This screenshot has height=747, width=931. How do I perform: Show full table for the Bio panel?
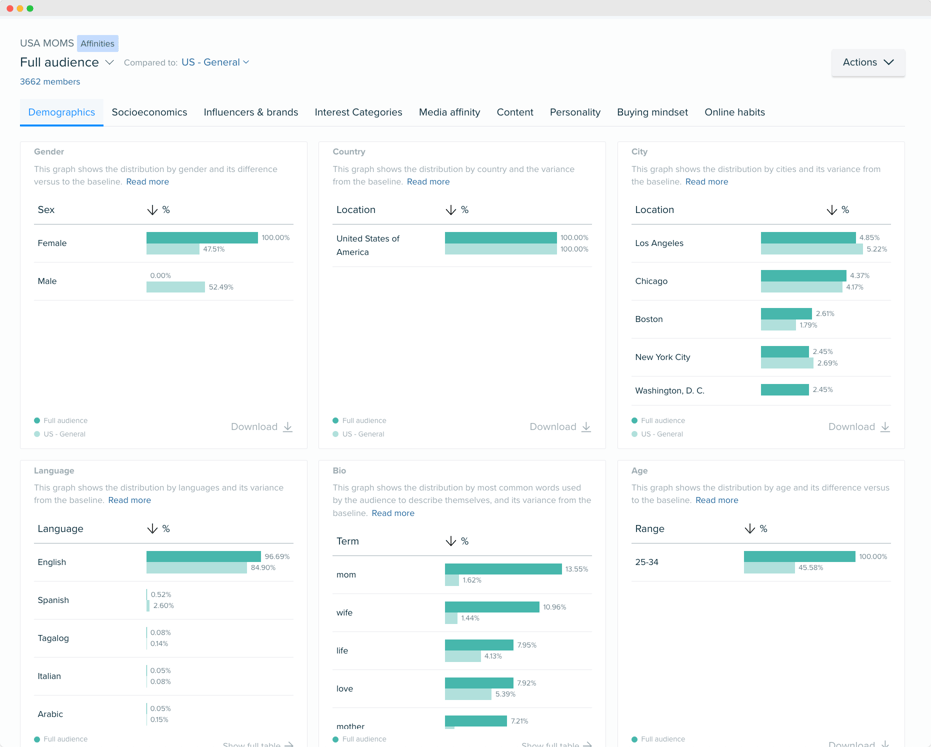551,744
